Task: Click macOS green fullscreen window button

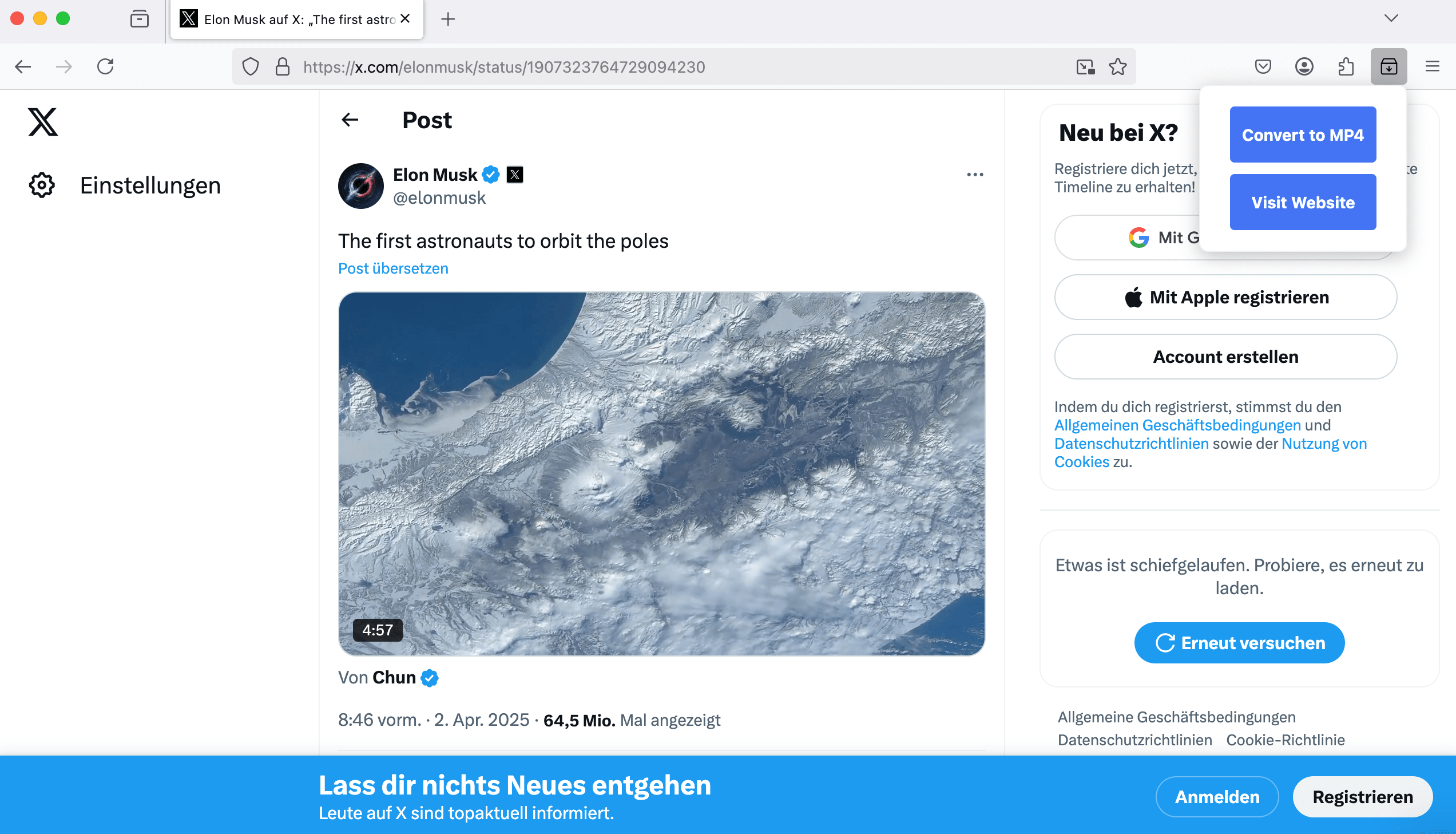Action: pos(63,18)
